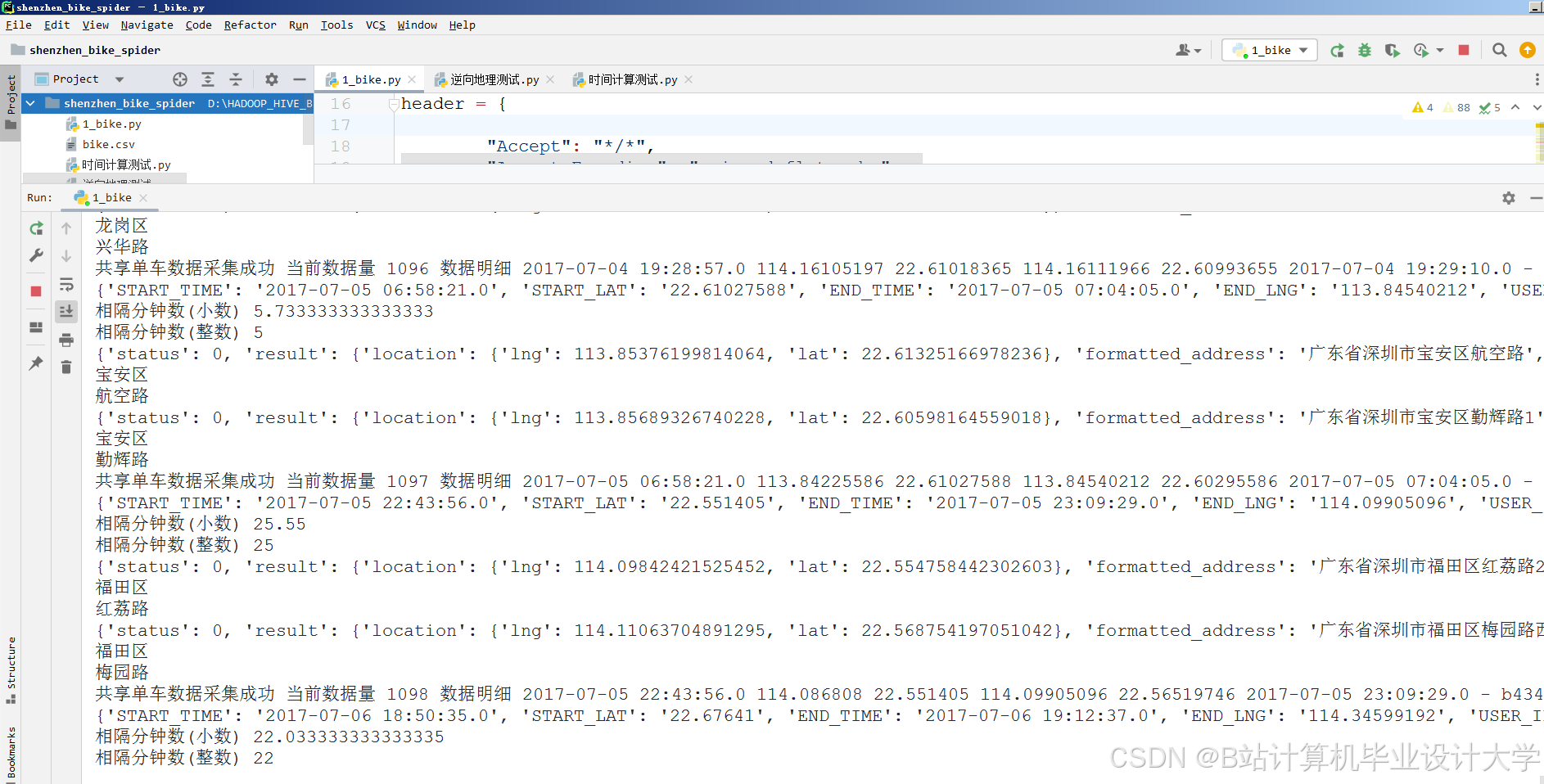1544x784 pixels.
Task: Open Search Everywhere magnifier icon
Action: pos(1500,50)
